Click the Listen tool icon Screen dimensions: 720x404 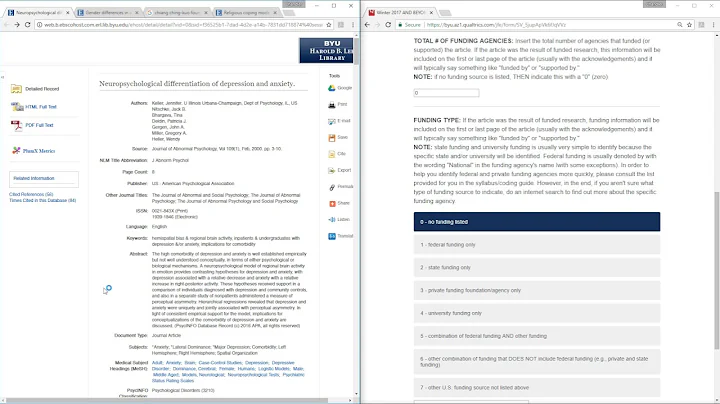332,220
